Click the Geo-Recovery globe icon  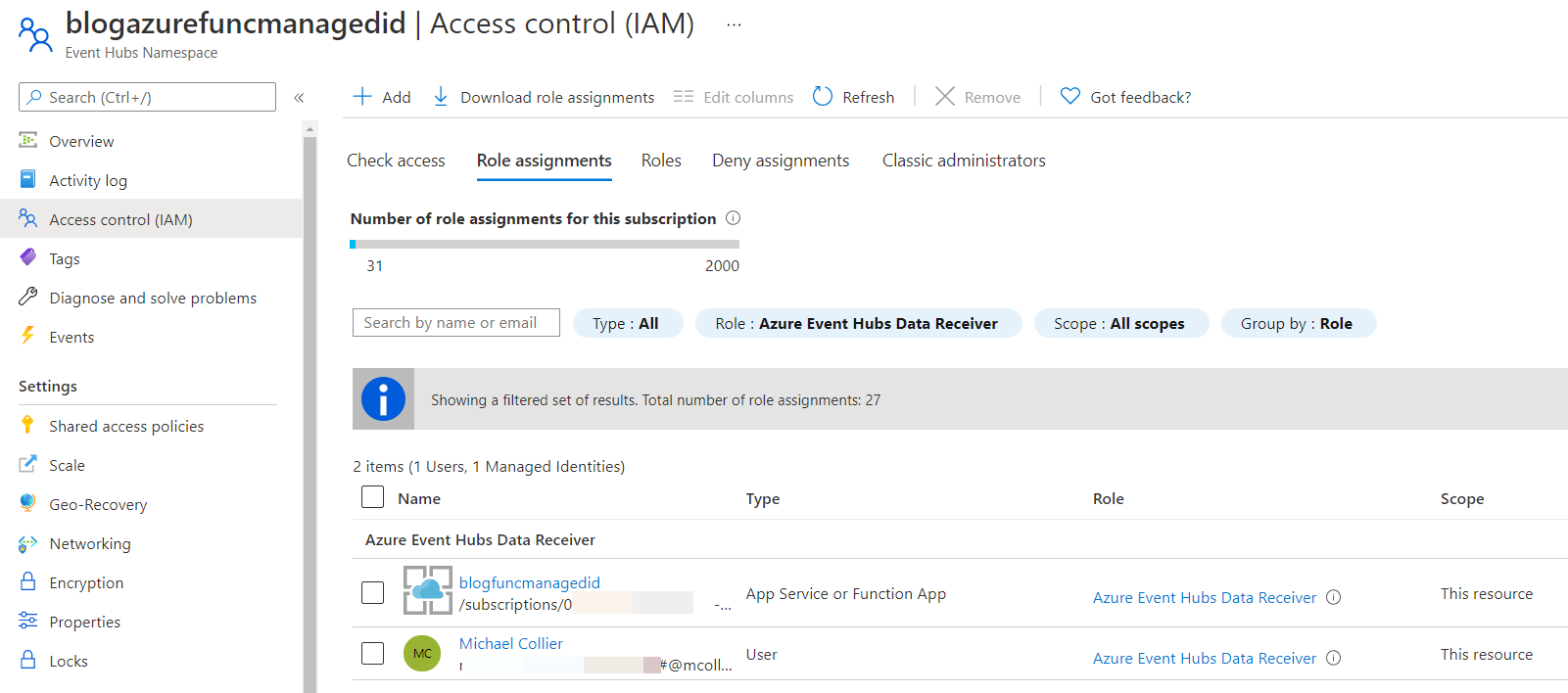tap(27, 503)
